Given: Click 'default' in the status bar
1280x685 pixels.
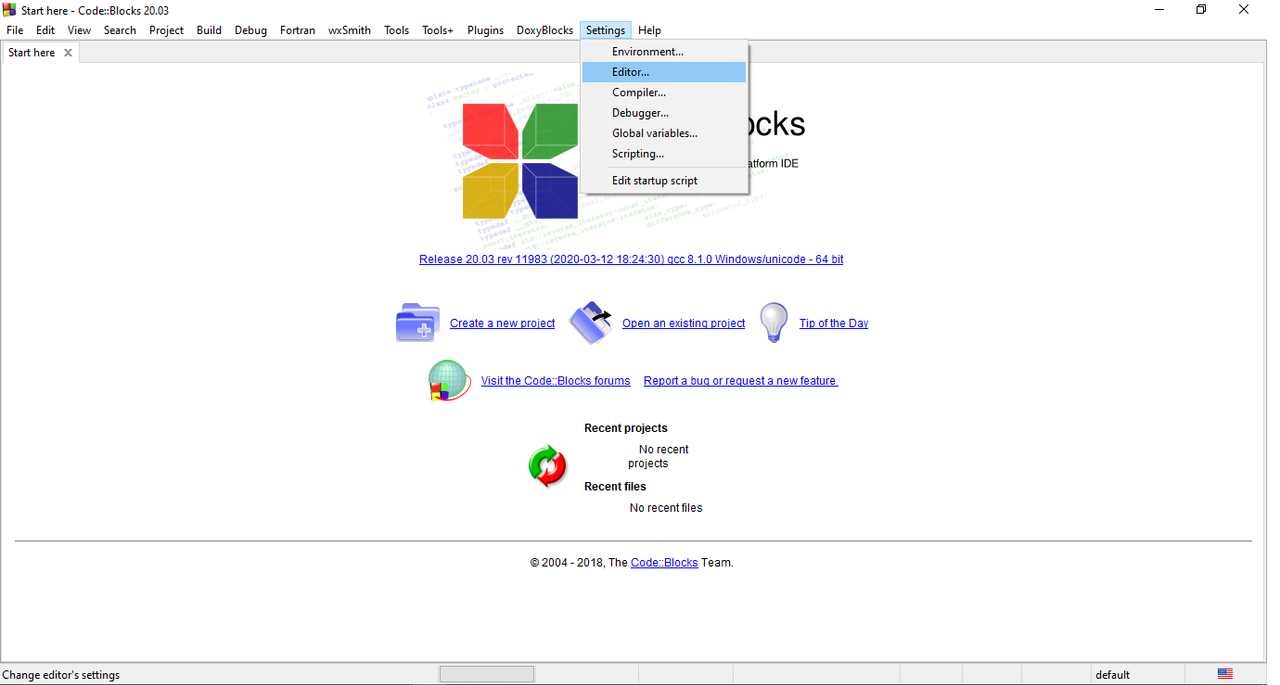Looking at the screenshot, I should [1113, 675].
